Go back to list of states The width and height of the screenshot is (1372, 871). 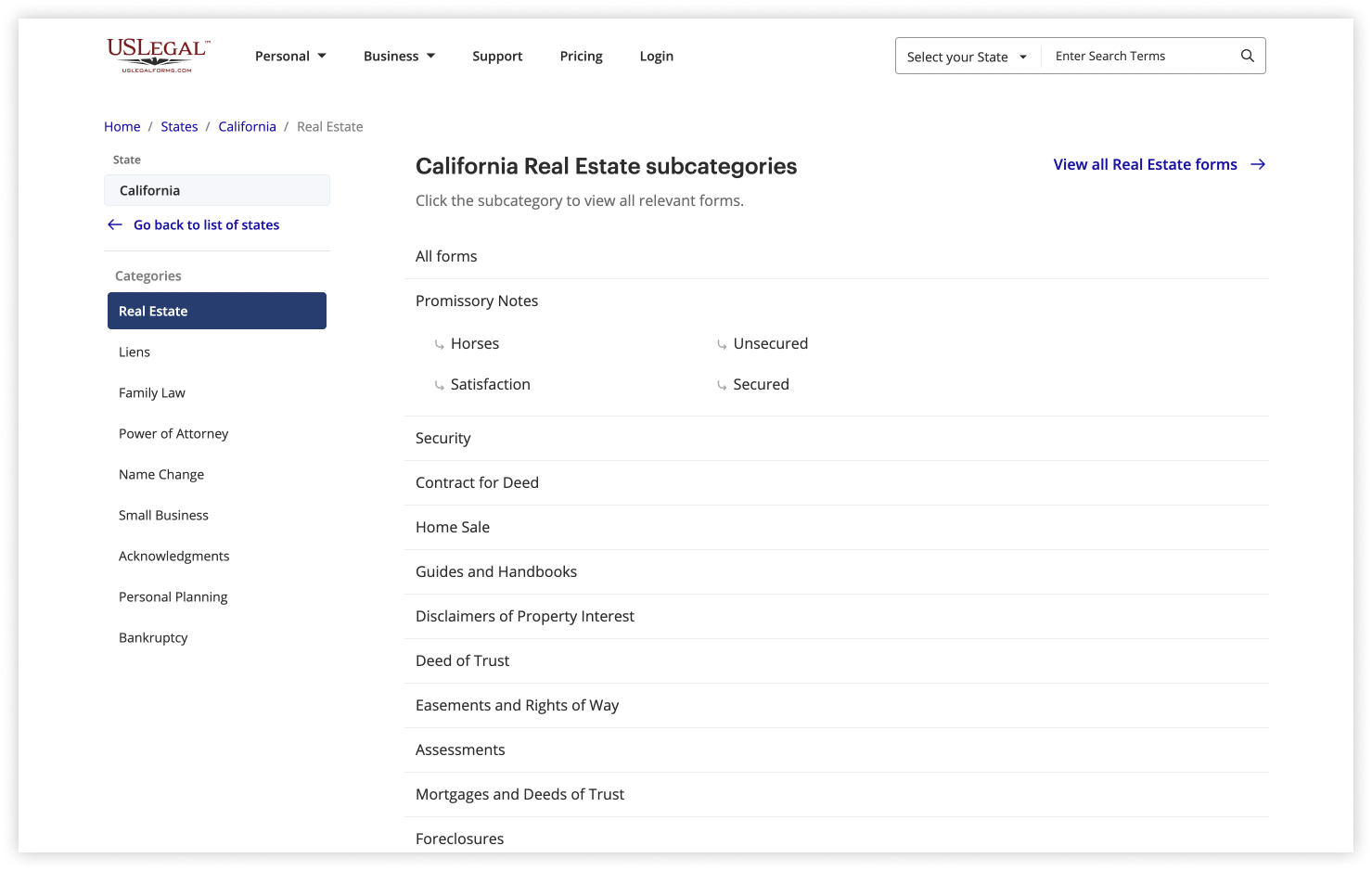[206, 224]
